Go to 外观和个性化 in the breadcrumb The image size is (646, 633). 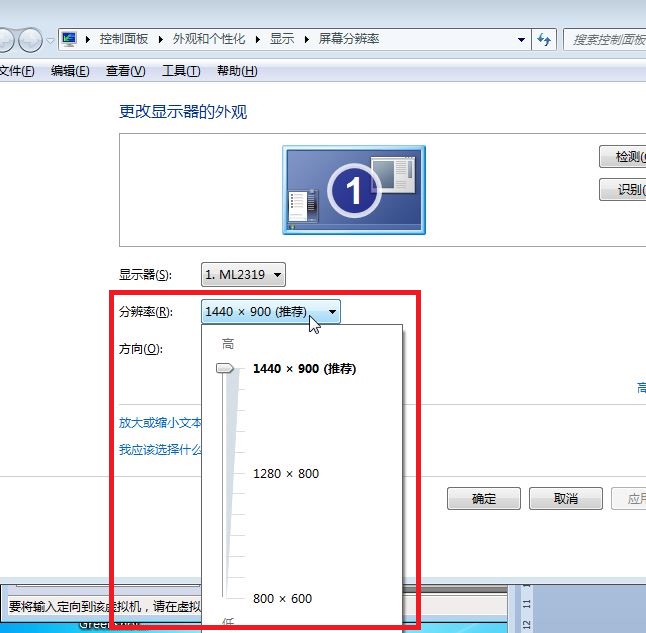[x=209, y=39]
